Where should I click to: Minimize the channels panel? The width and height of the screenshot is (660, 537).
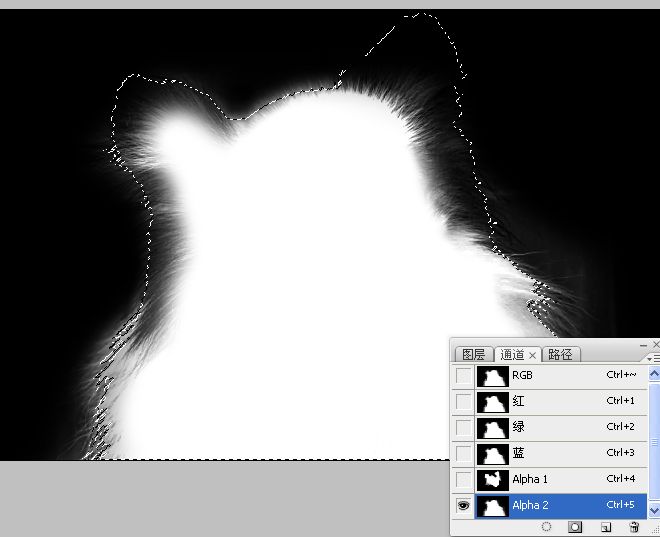(644, 344)
